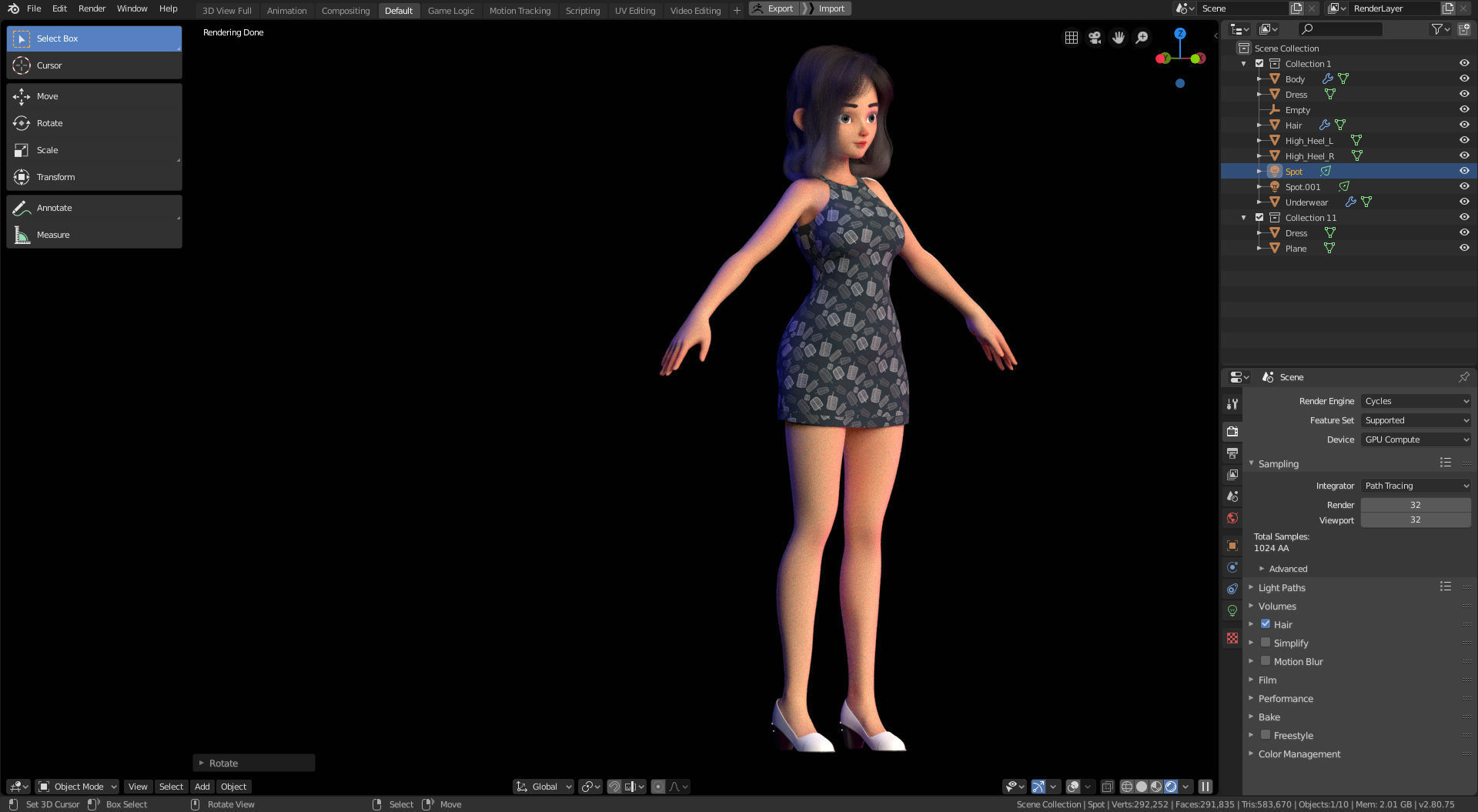The width and height of the screenshot is (1478, 812).
Task: Click the Import button
Action: [x=825, y=8]
